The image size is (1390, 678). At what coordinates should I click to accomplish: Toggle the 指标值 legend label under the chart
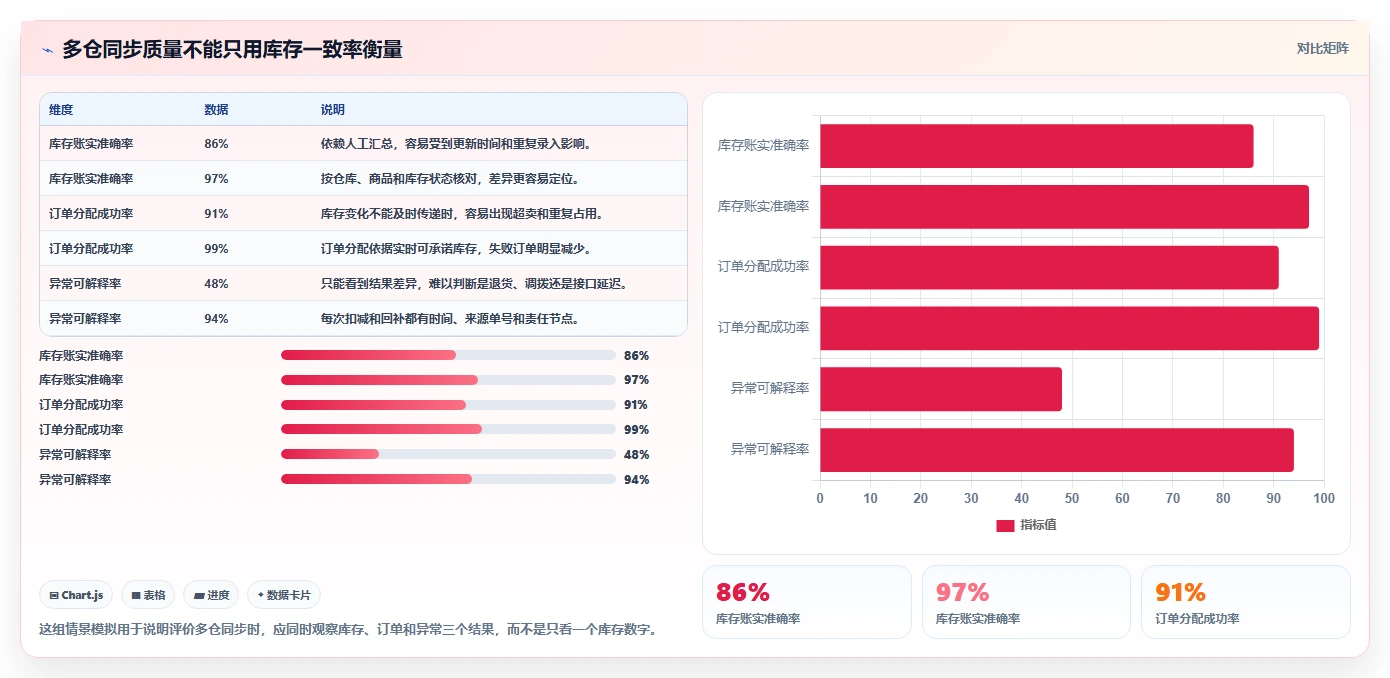[1038, 525]
